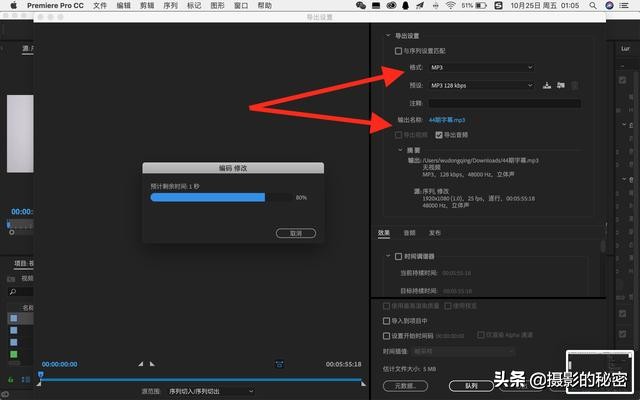Click the 队列 queue button
640x400 pixels.
pyautogui.click(x=471, y=385)
